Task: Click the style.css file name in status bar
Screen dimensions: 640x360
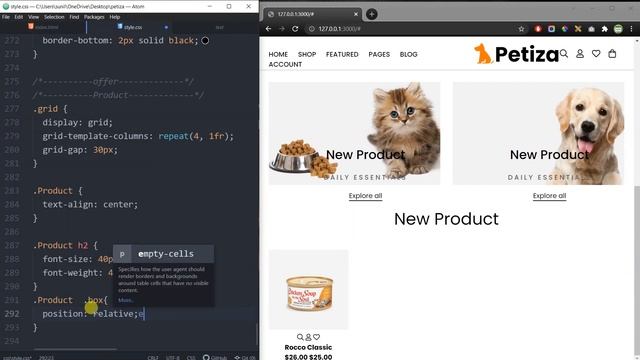Action: coord(17,358)
